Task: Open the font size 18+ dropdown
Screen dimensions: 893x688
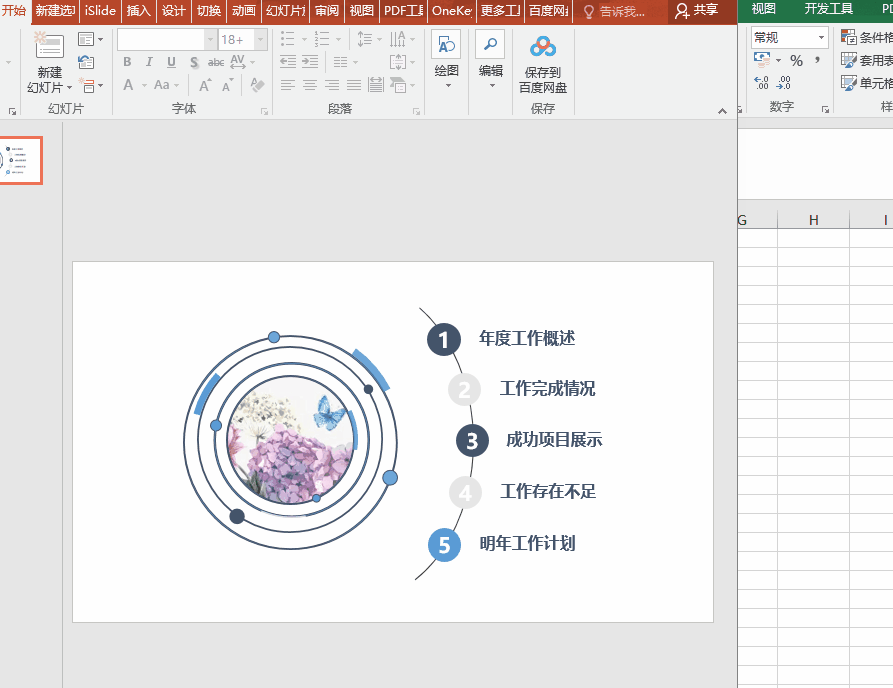Action: (x=260, y=39)
